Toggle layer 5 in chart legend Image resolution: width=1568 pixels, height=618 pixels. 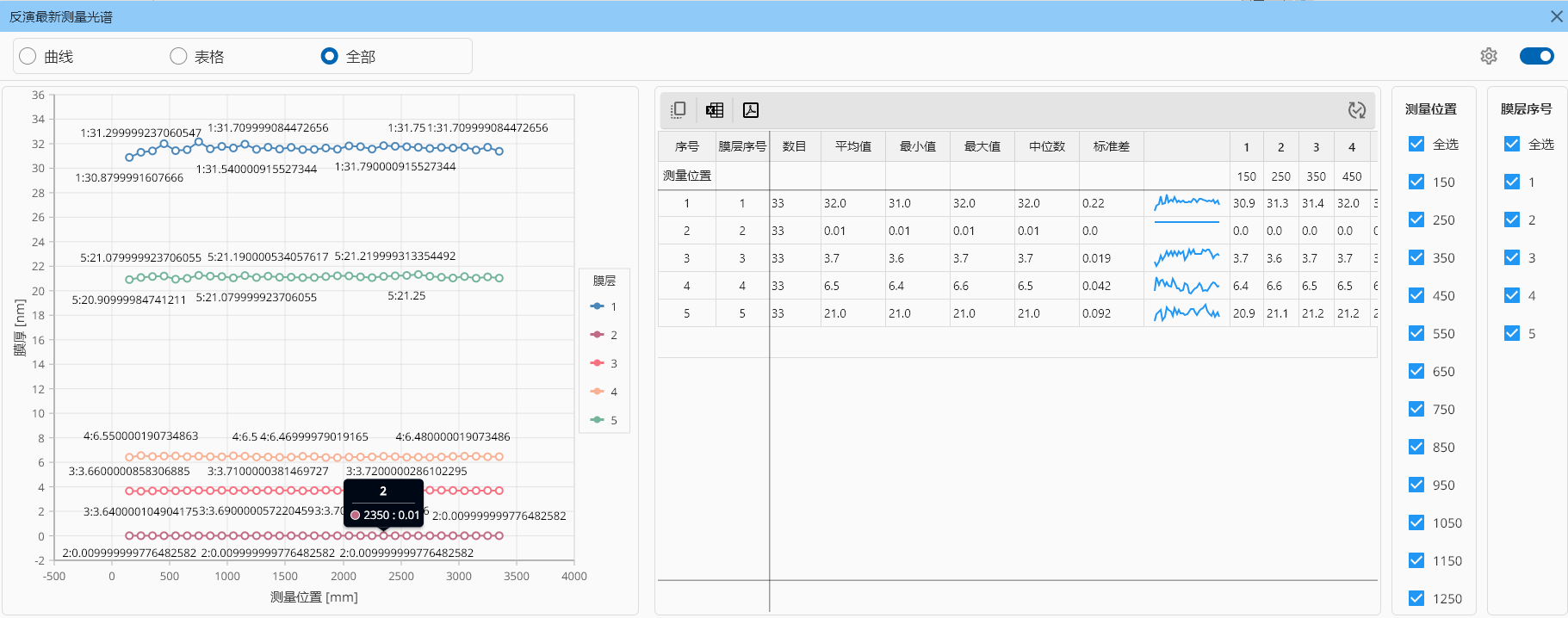[x=604, y=420]
